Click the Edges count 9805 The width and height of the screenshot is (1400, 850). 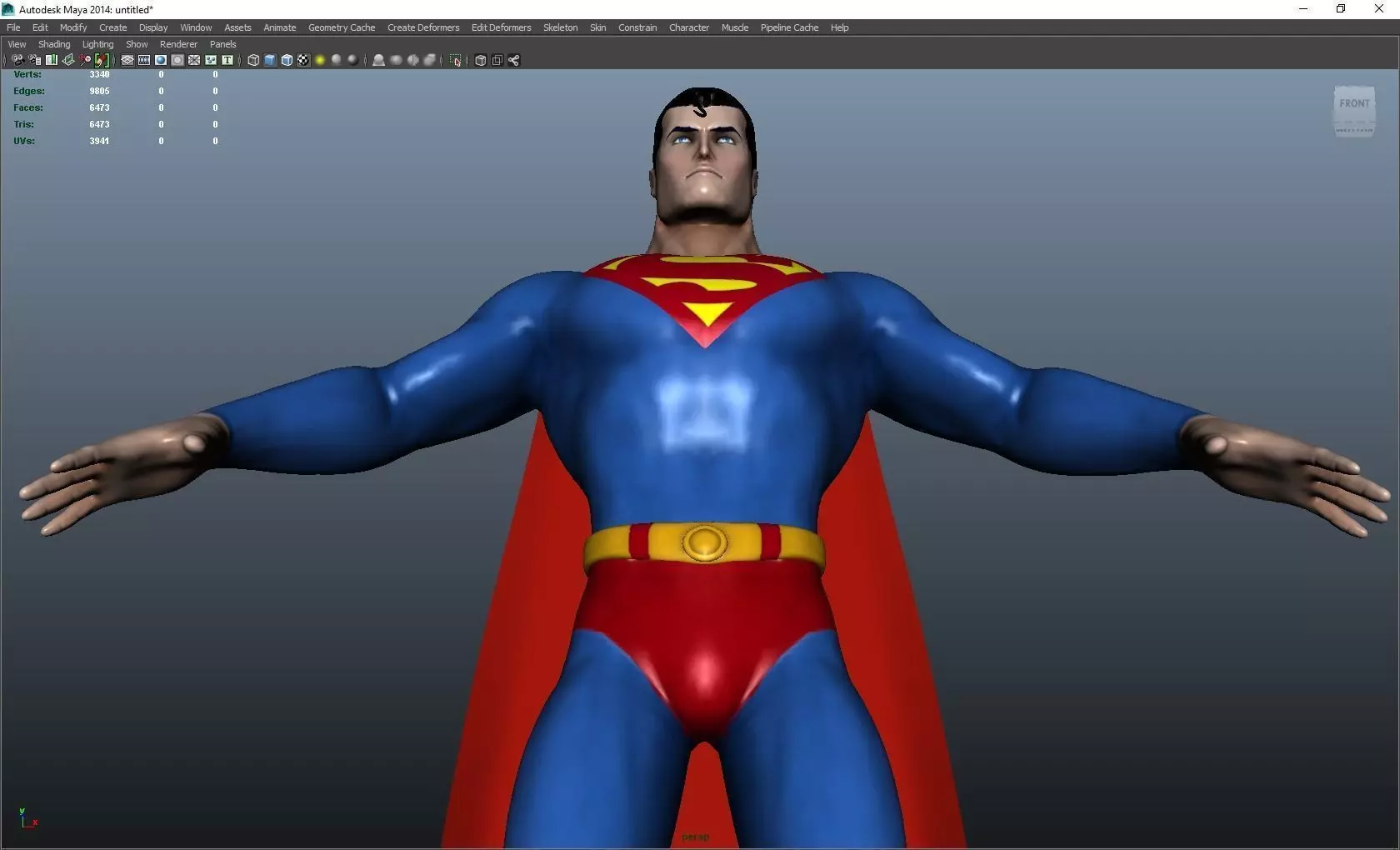[99, 91]
